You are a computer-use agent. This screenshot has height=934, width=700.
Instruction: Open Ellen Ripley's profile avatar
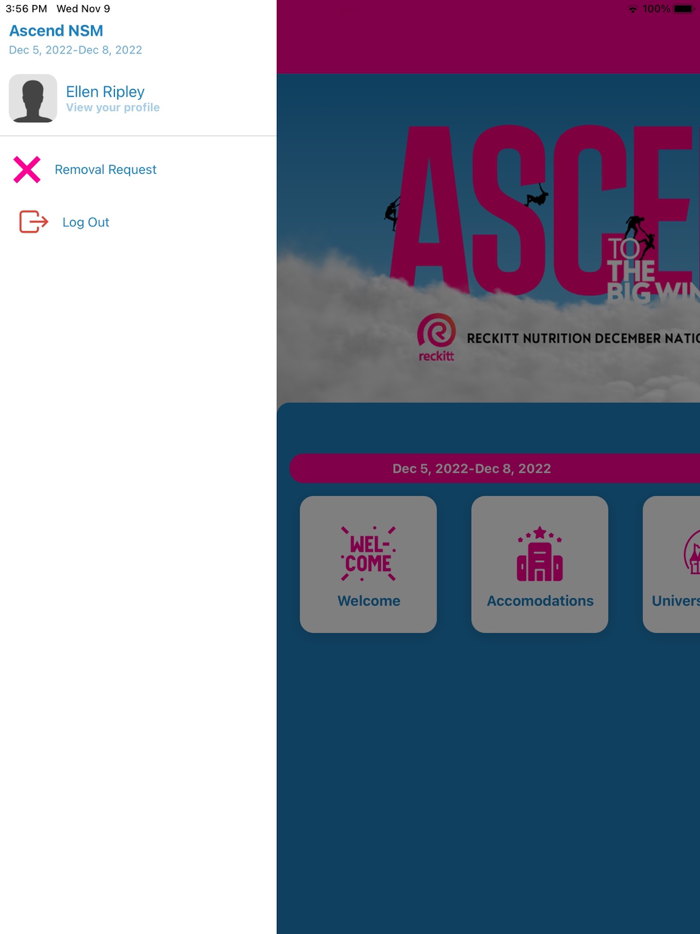(x=33, y=98)
